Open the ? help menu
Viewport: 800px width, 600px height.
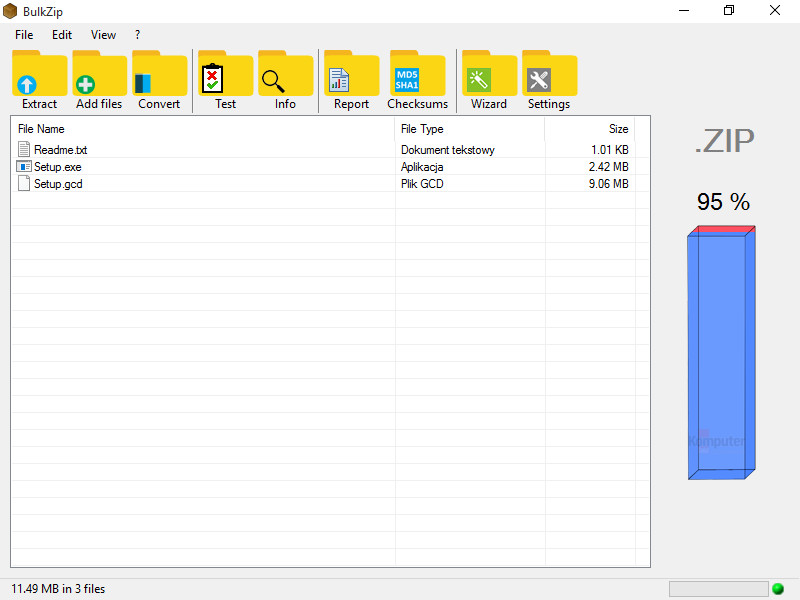(x=137, y=34)
